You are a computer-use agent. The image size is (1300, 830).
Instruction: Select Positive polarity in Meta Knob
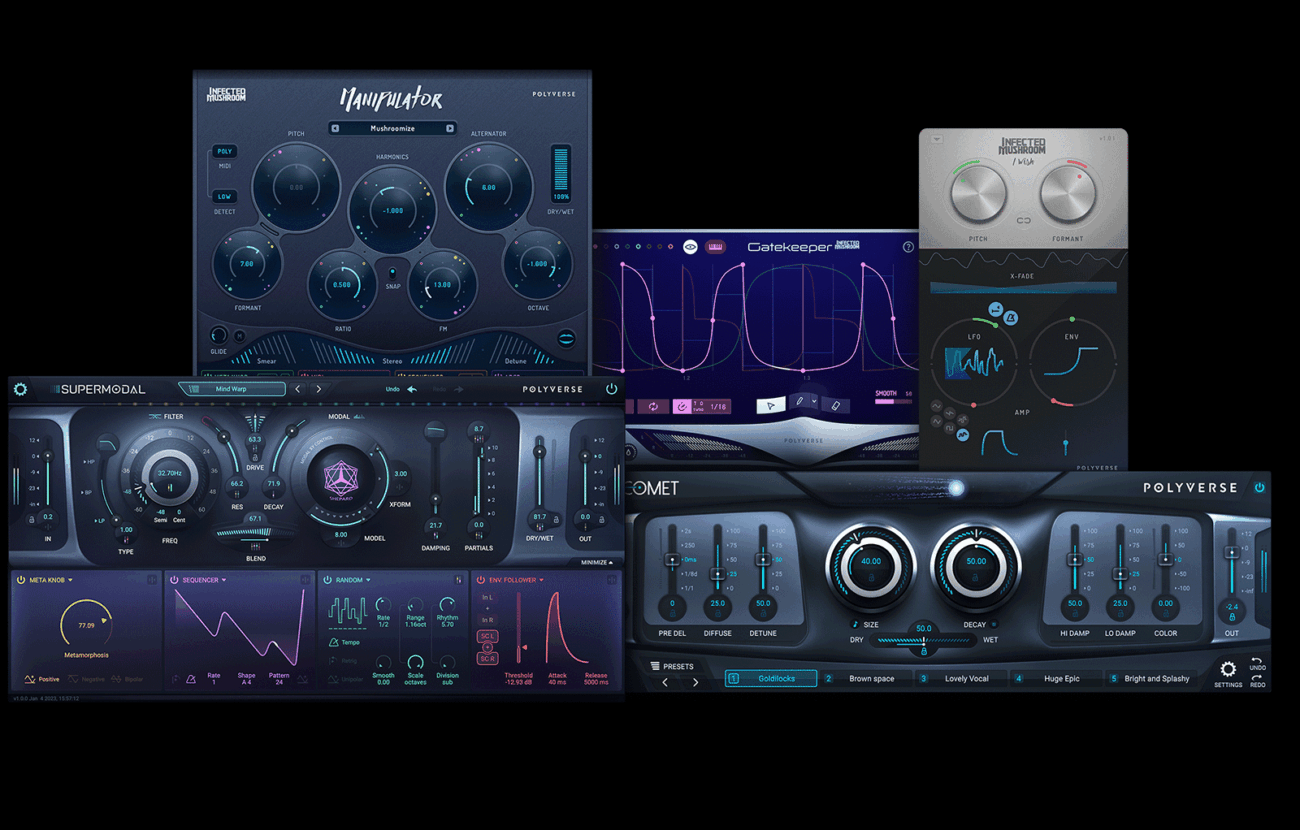point(42,679)
